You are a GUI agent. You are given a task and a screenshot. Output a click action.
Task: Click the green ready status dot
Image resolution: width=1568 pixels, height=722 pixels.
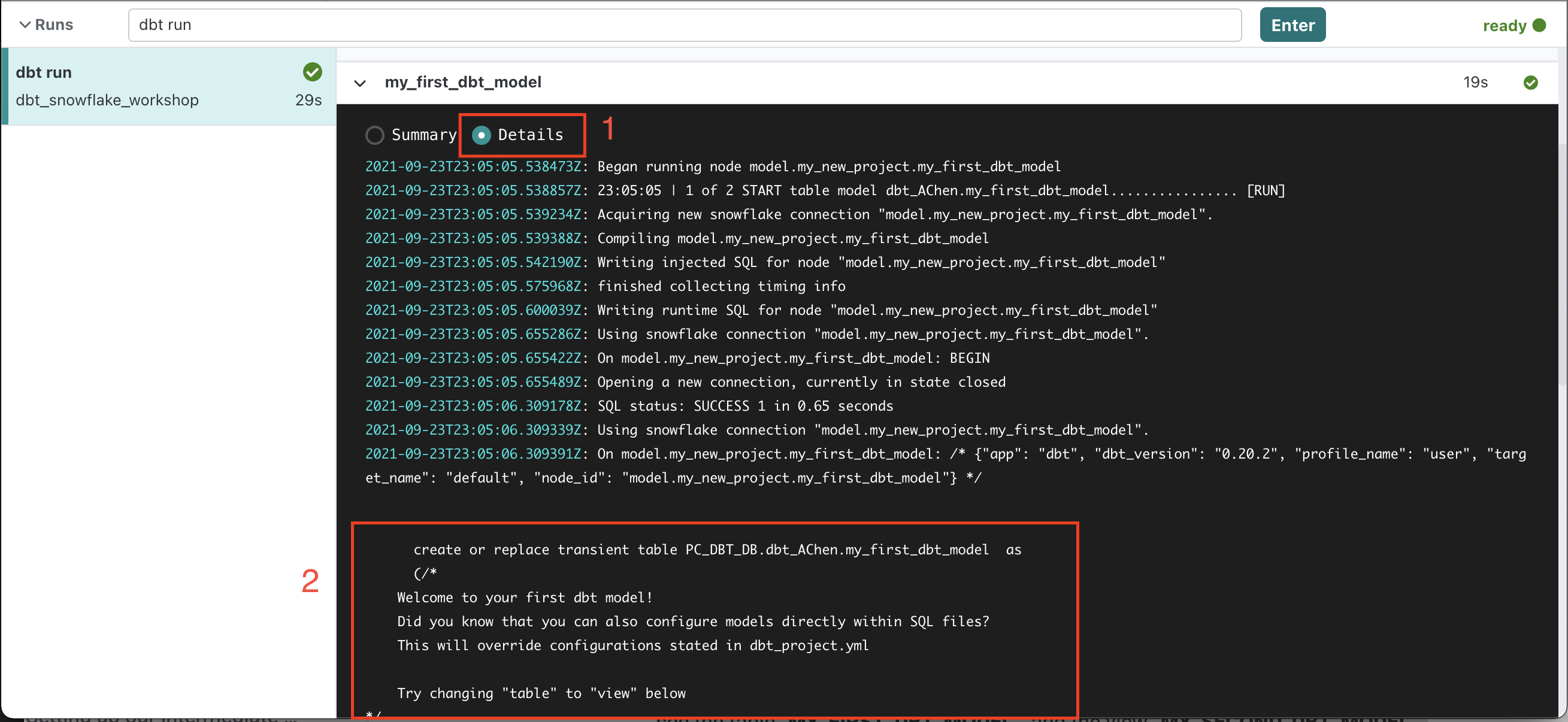pos(1539,25)
